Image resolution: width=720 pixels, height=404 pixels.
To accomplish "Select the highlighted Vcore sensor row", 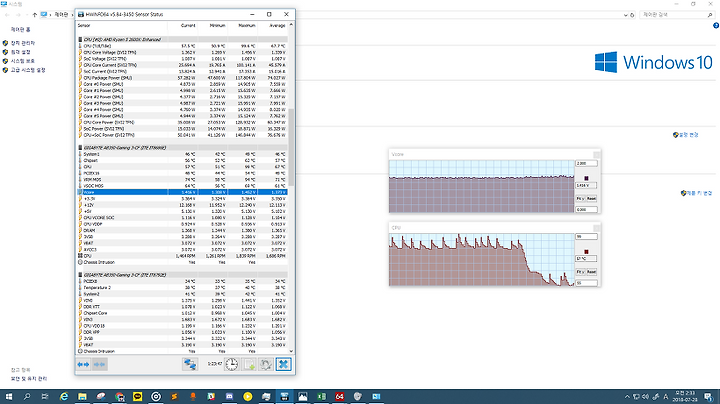I will coord(182,192).
